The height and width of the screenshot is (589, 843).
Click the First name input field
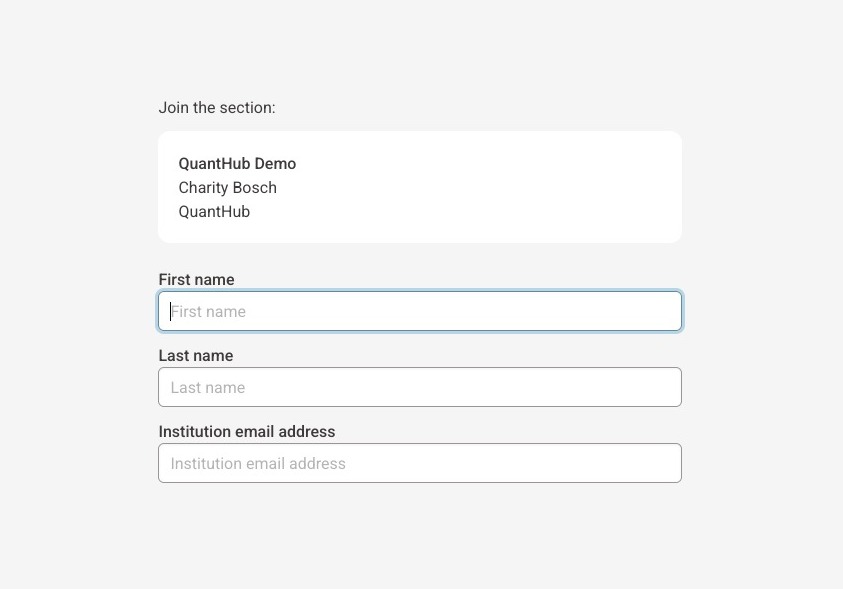(x=420, y=311)
